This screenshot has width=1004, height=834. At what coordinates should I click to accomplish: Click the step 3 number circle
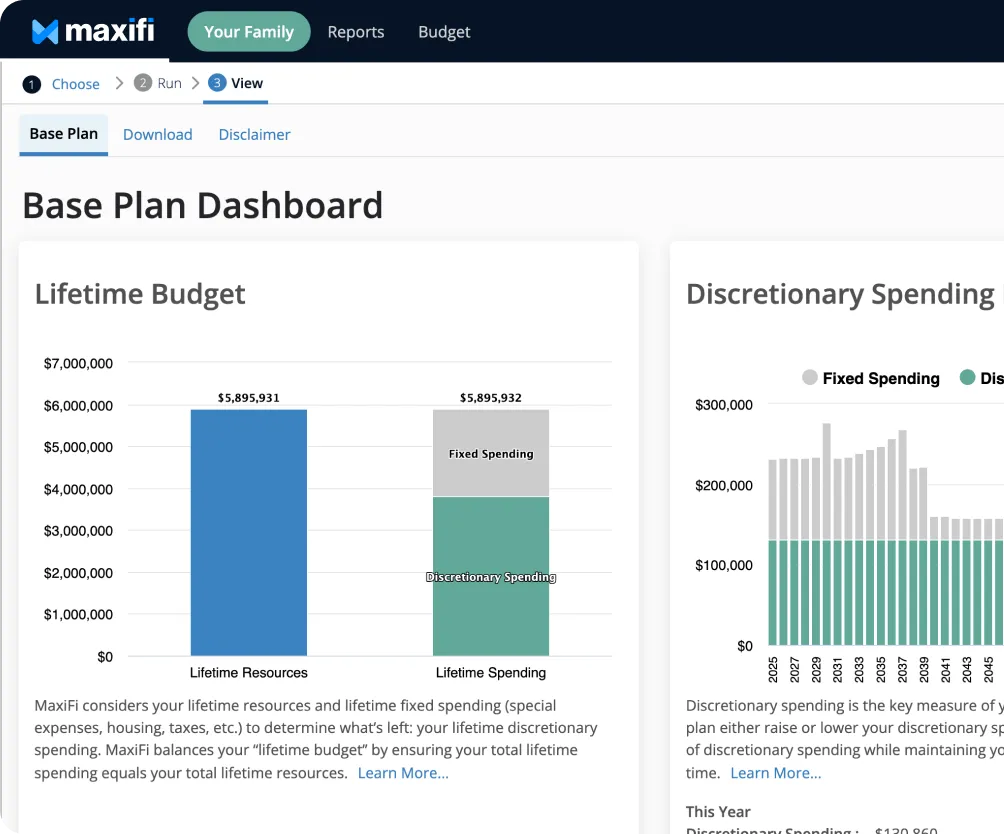(x=217, y=83)
